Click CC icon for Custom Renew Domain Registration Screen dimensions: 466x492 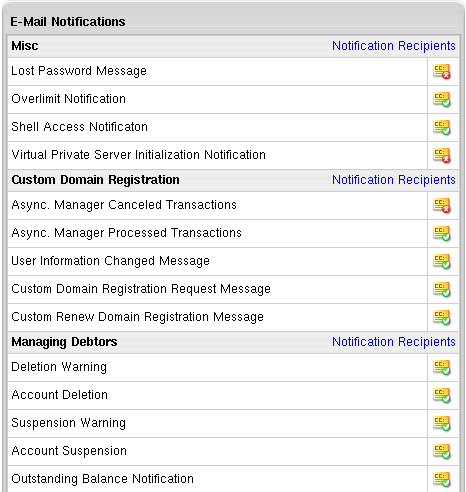click(442, 317)
